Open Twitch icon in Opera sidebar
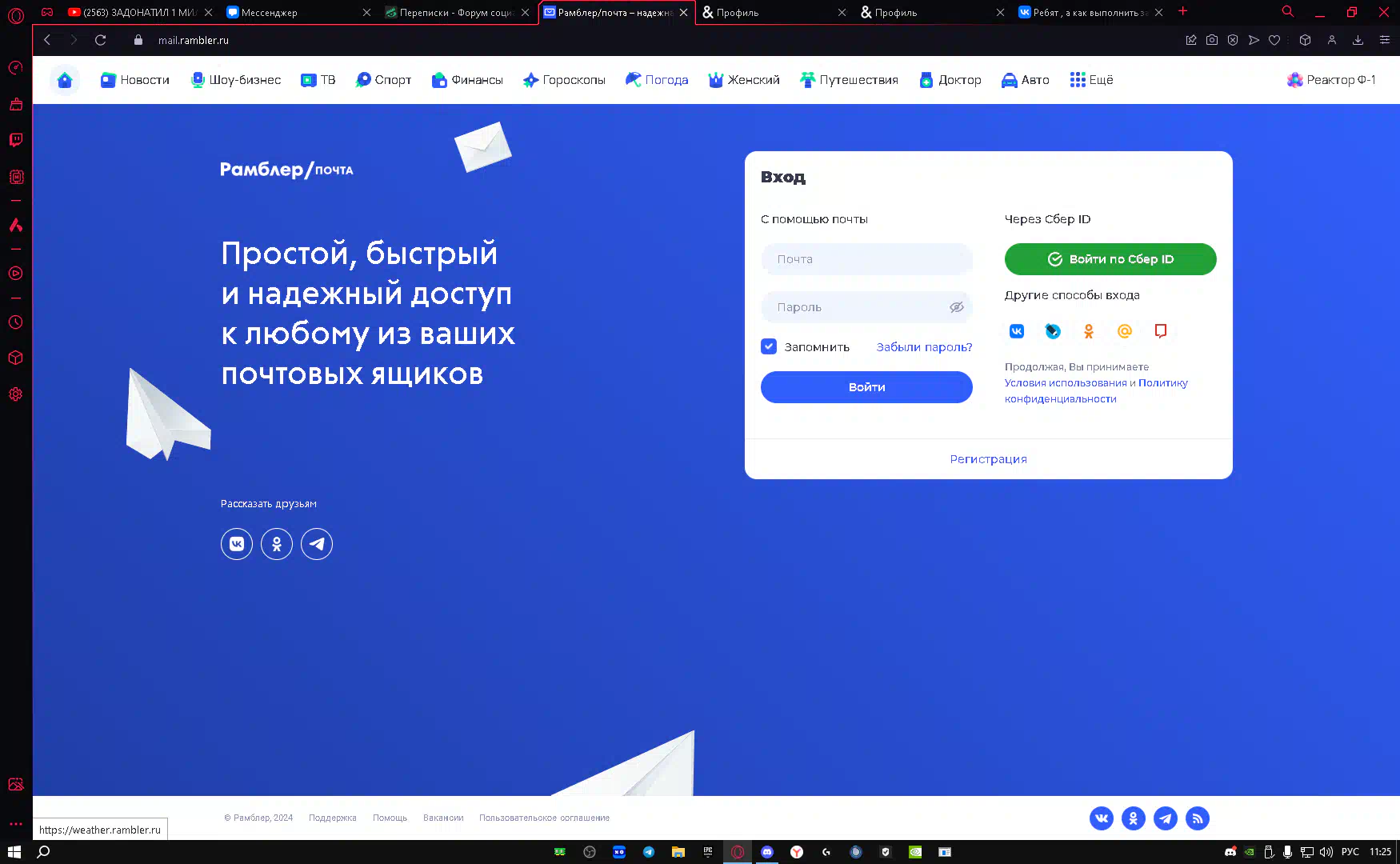 point(15,140)
